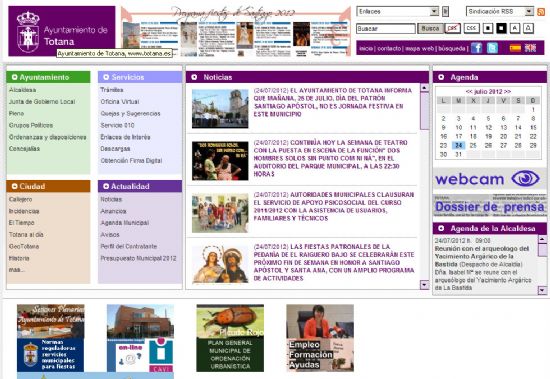This screenshot has width=550, height=379.
Task: Disable styles with crossed-out CSS icon
Action: pos(452,28)
